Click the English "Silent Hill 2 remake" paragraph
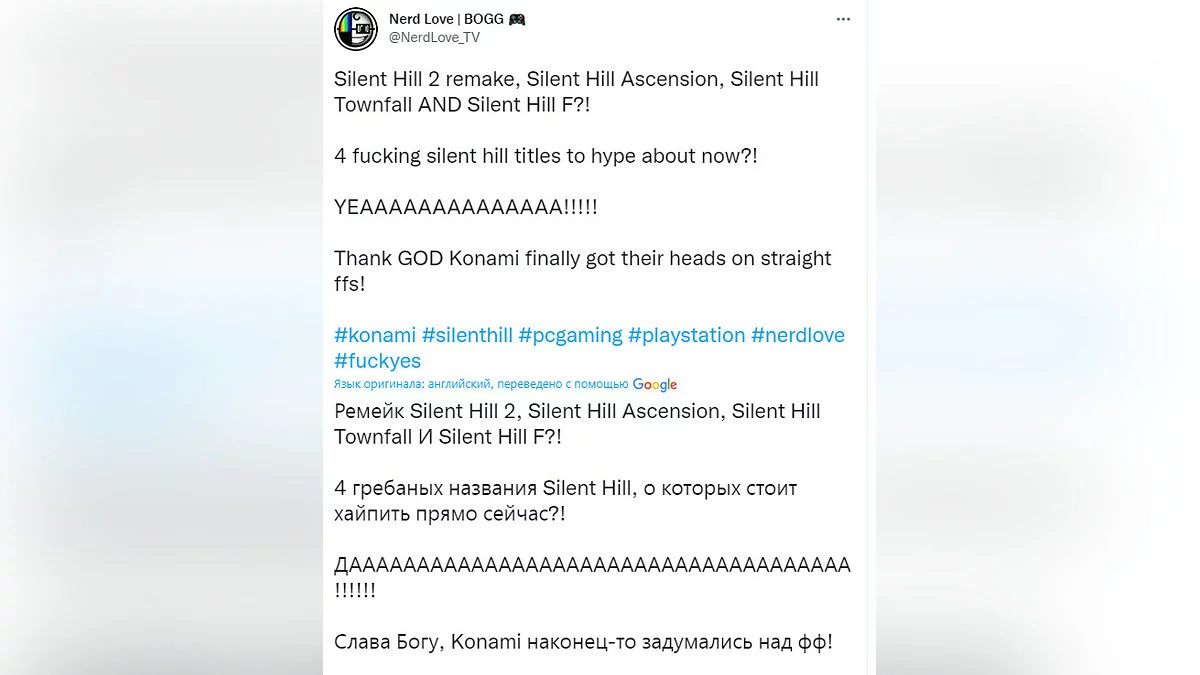The height and width of the screenshot is (675, 1200). 576,92
